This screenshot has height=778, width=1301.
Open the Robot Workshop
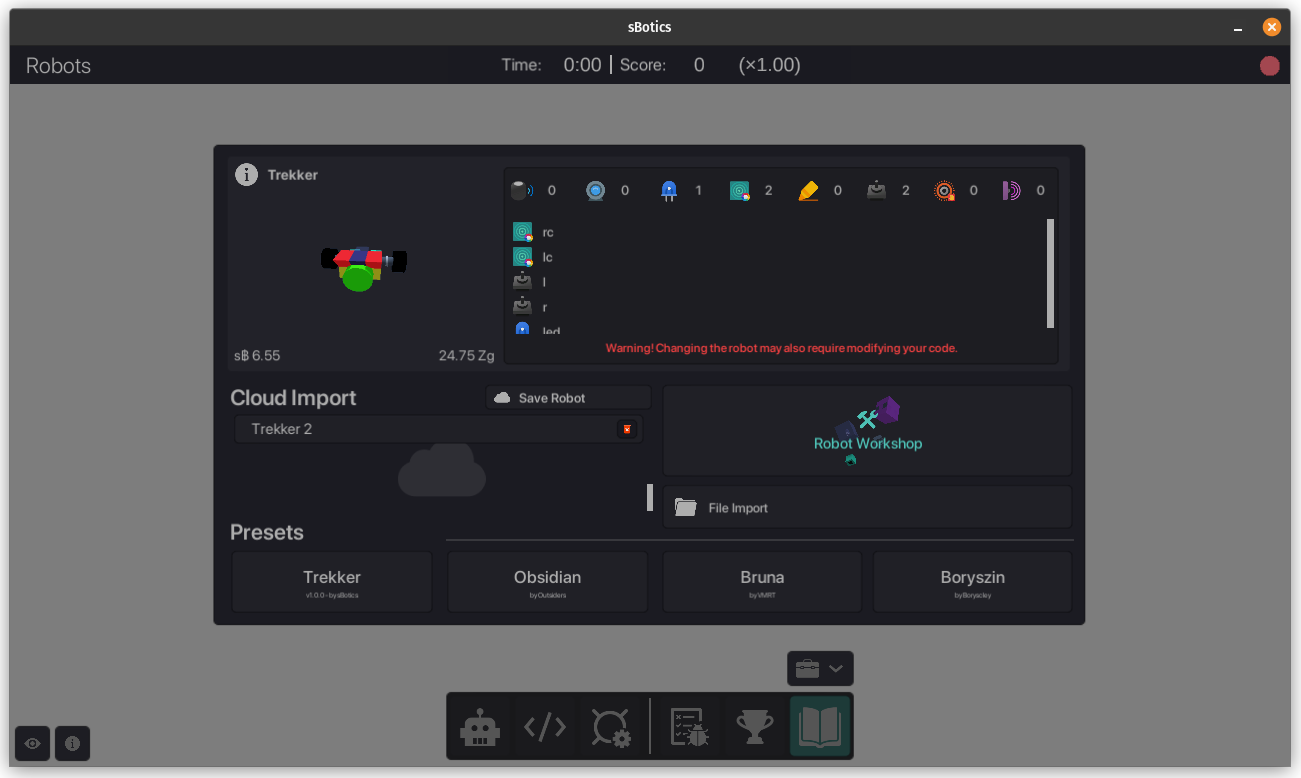(867, 431)
